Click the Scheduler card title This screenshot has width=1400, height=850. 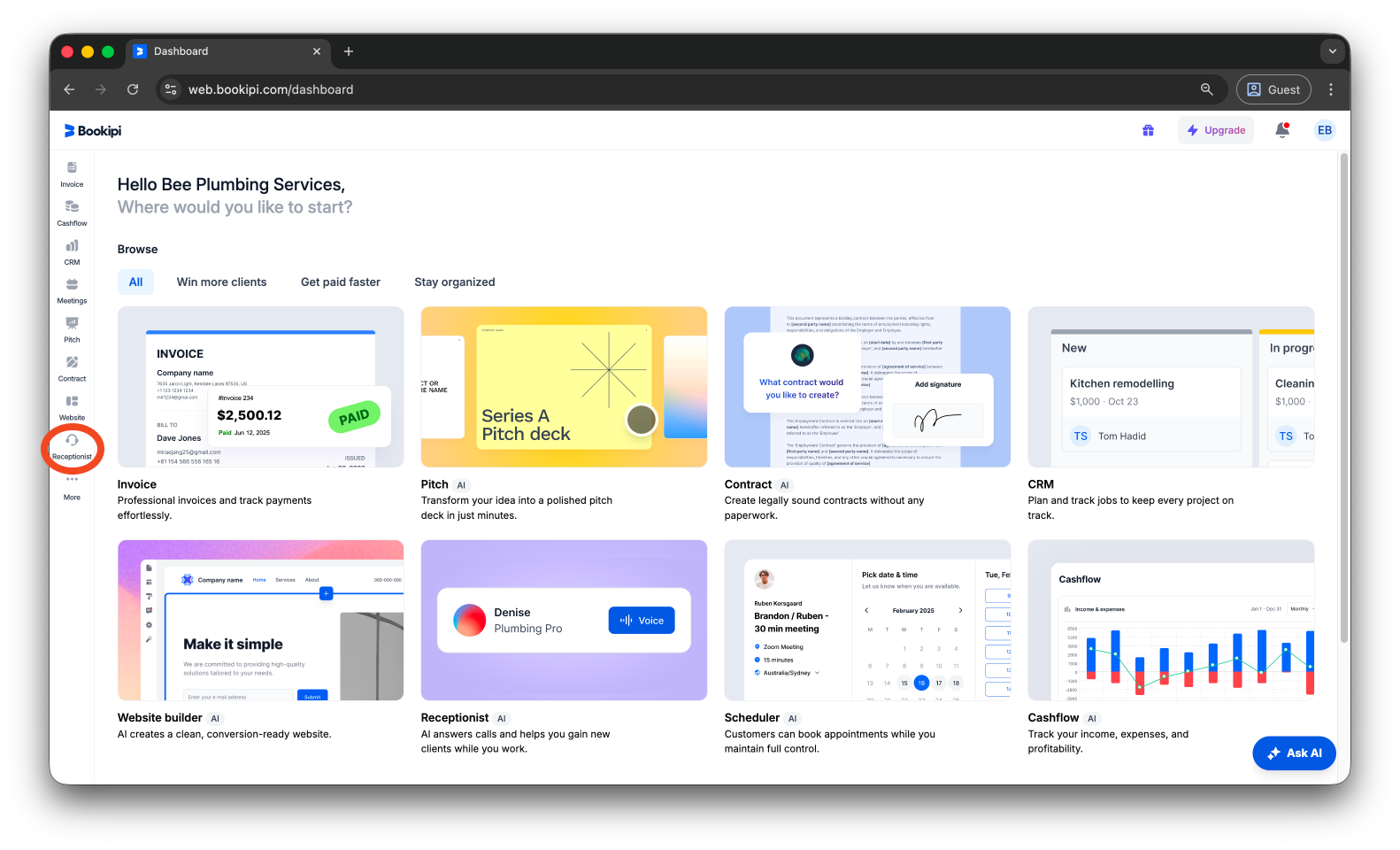752,718
